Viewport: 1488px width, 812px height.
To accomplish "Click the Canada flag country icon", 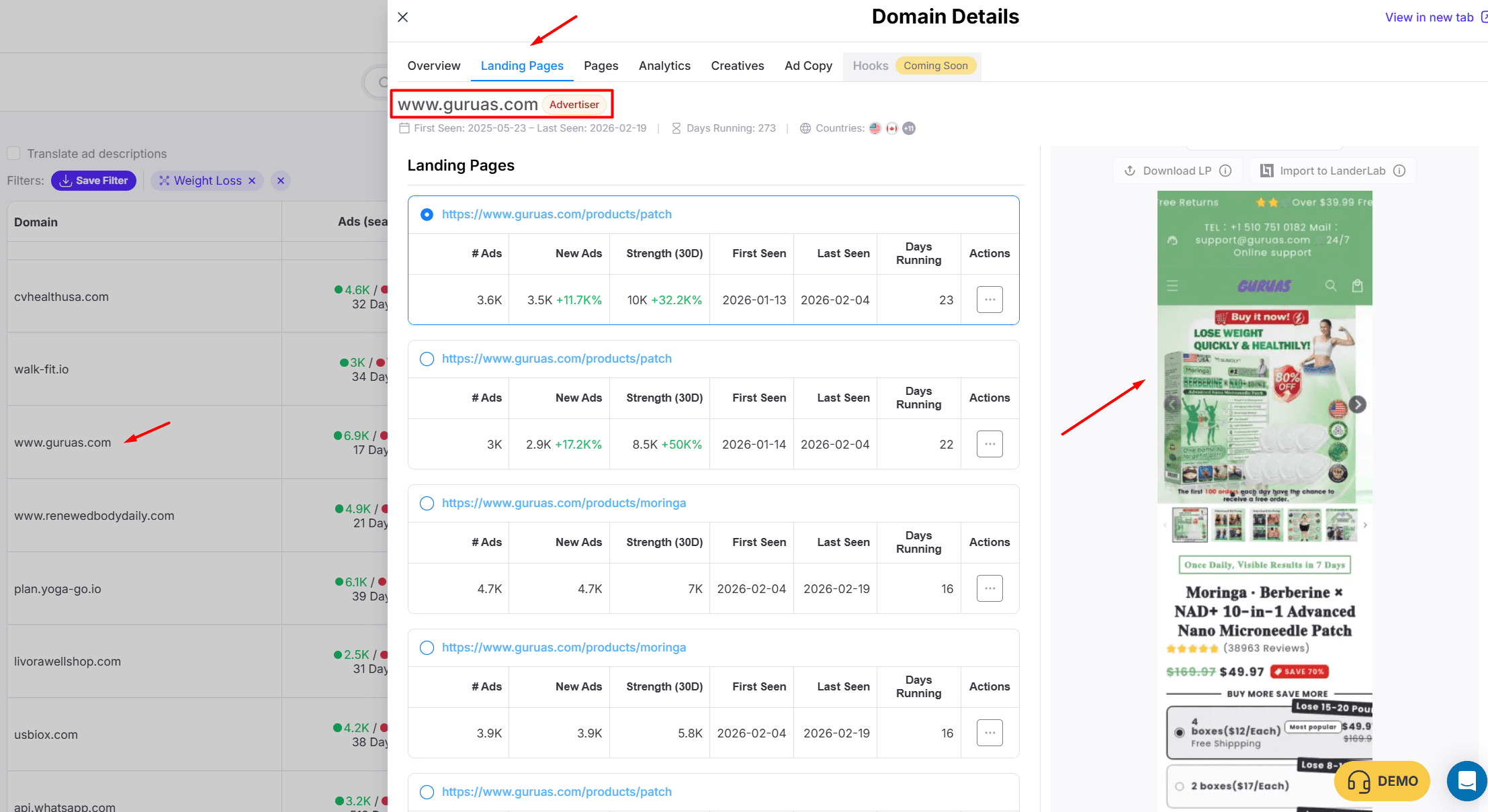I will pyautogui.click(x=891, y=128).
